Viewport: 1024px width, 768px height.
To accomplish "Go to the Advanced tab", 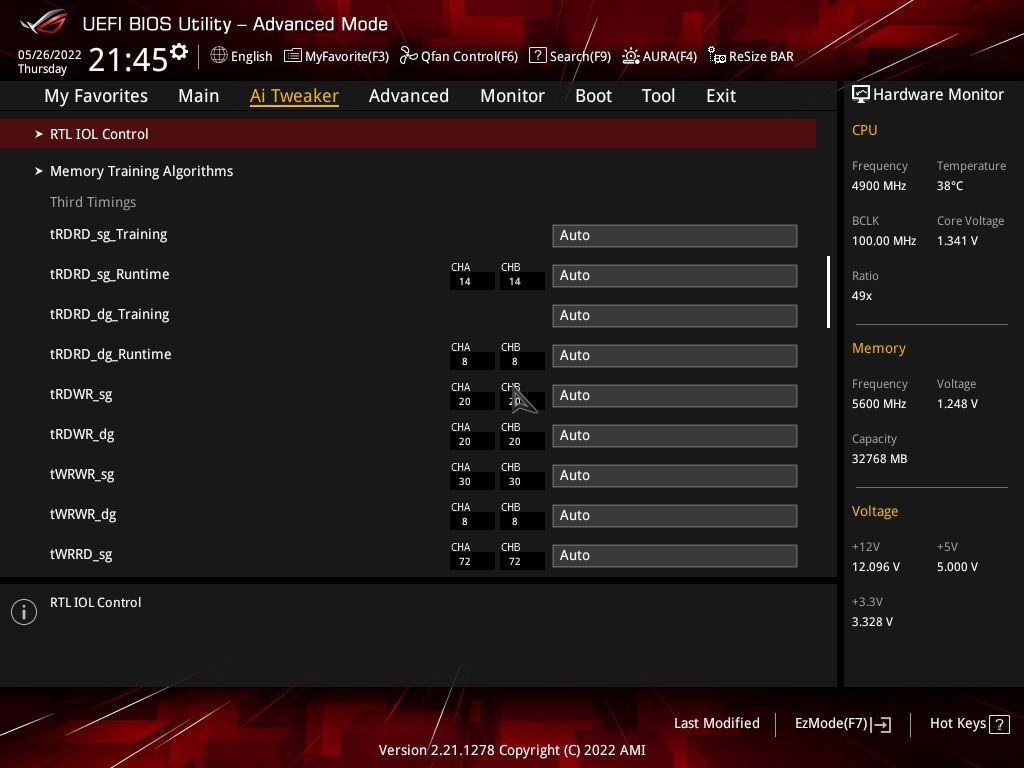I will pyautogui.click(x=409, y=96).
